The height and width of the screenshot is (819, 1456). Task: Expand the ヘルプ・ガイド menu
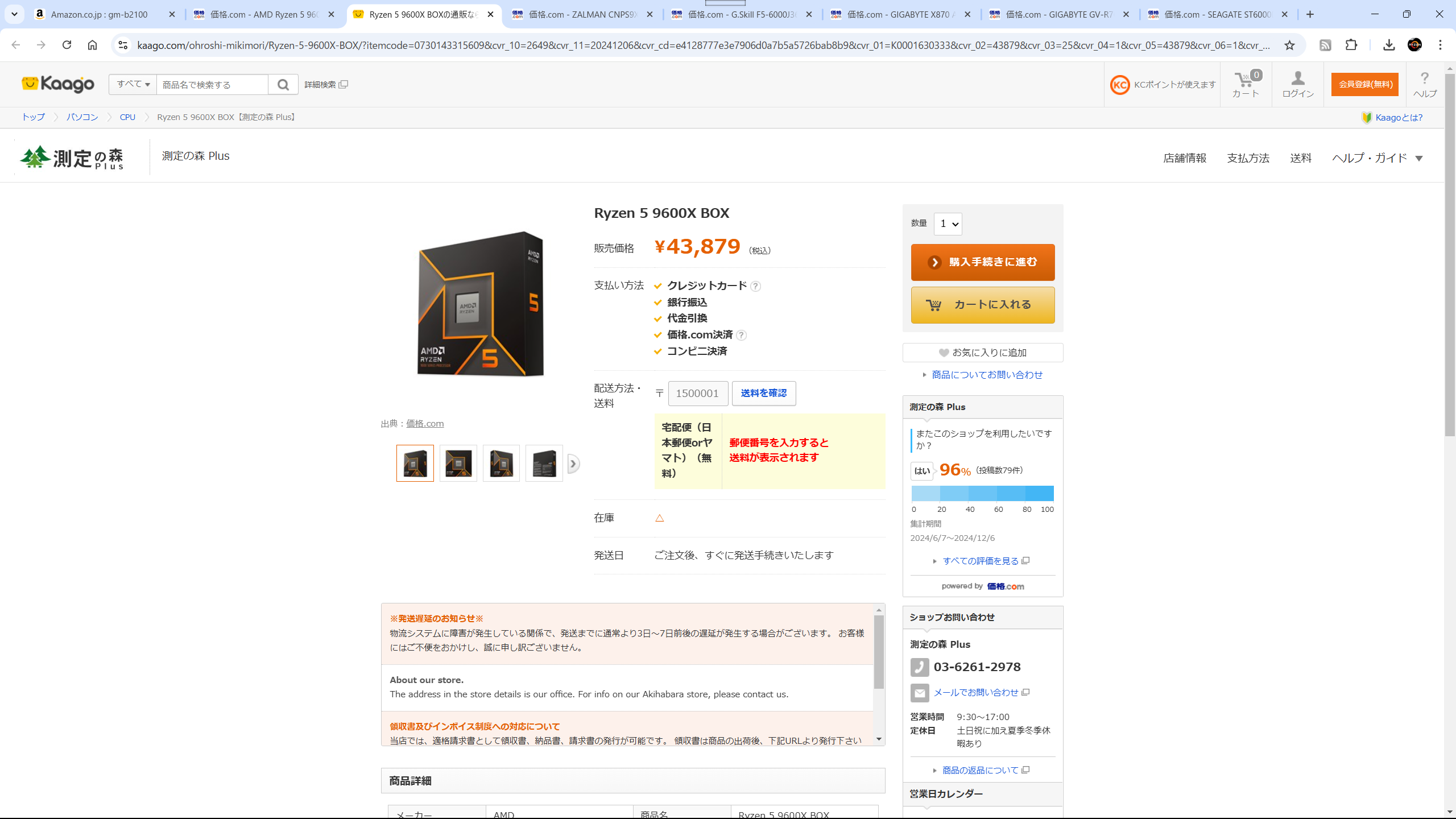tap(1377, 158)
